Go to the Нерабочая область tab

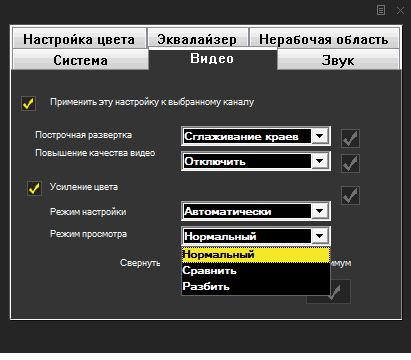[324, 39]
